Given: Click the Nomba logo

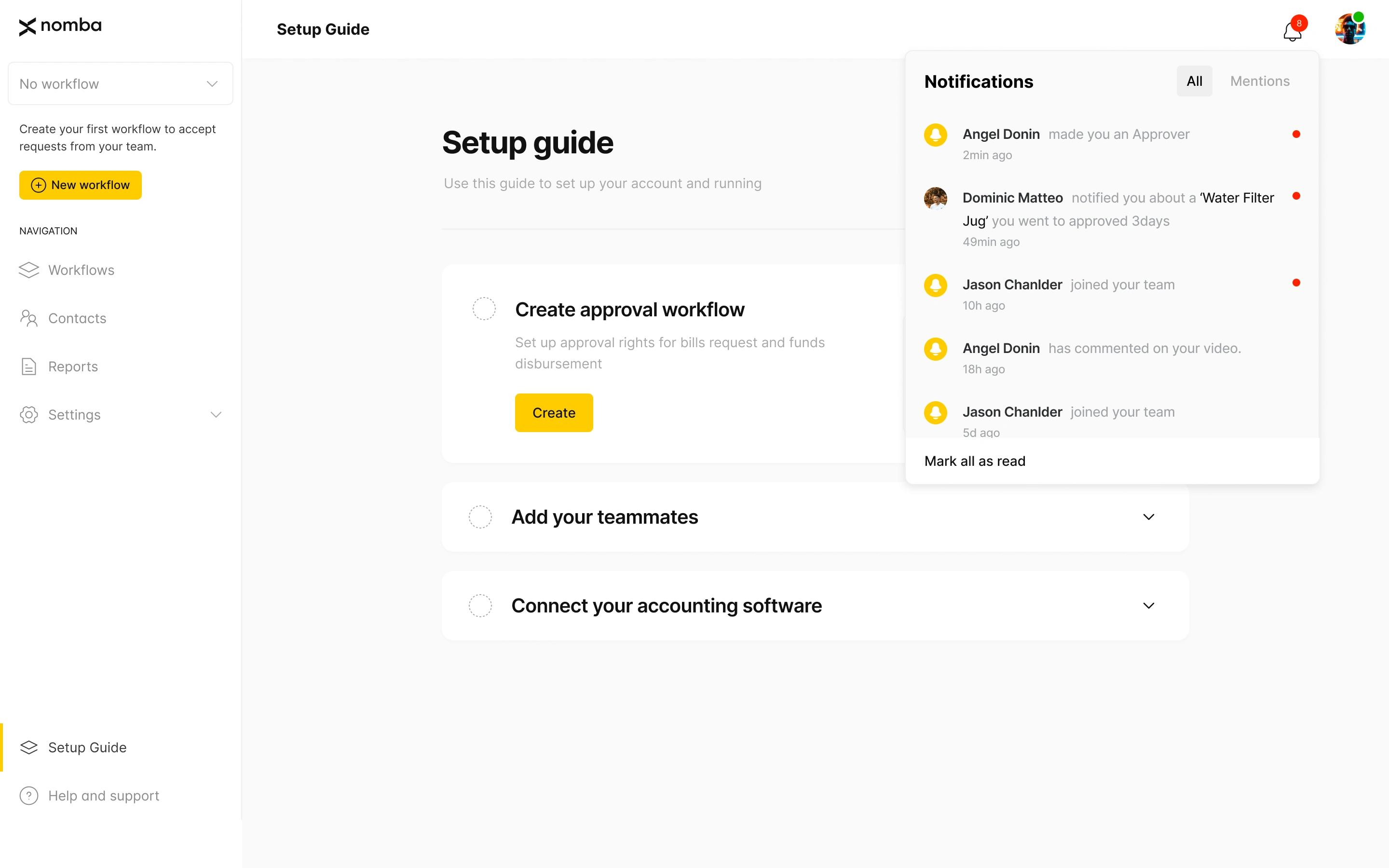Looking at the screenshot, I should coord(60,27).
